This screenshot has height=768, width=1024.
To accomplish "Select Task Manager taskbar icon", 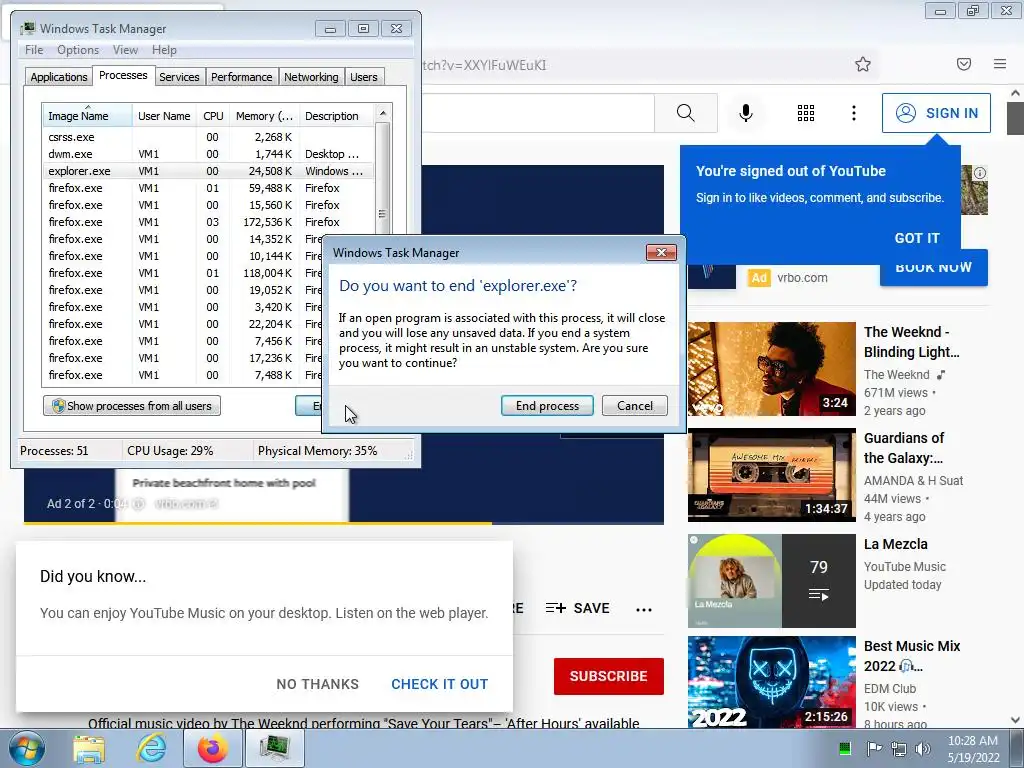I will 274,748.
